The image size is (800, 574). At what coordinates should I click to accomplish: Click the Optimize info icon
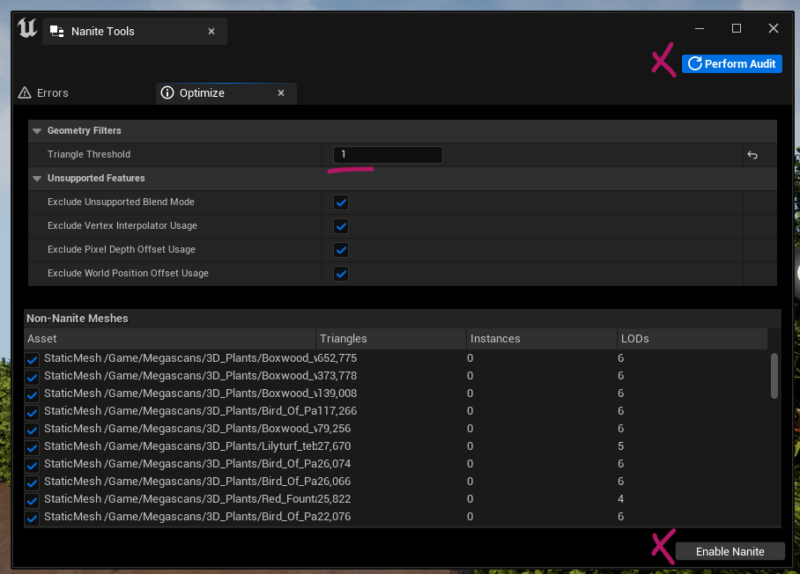tap(167, 92)
